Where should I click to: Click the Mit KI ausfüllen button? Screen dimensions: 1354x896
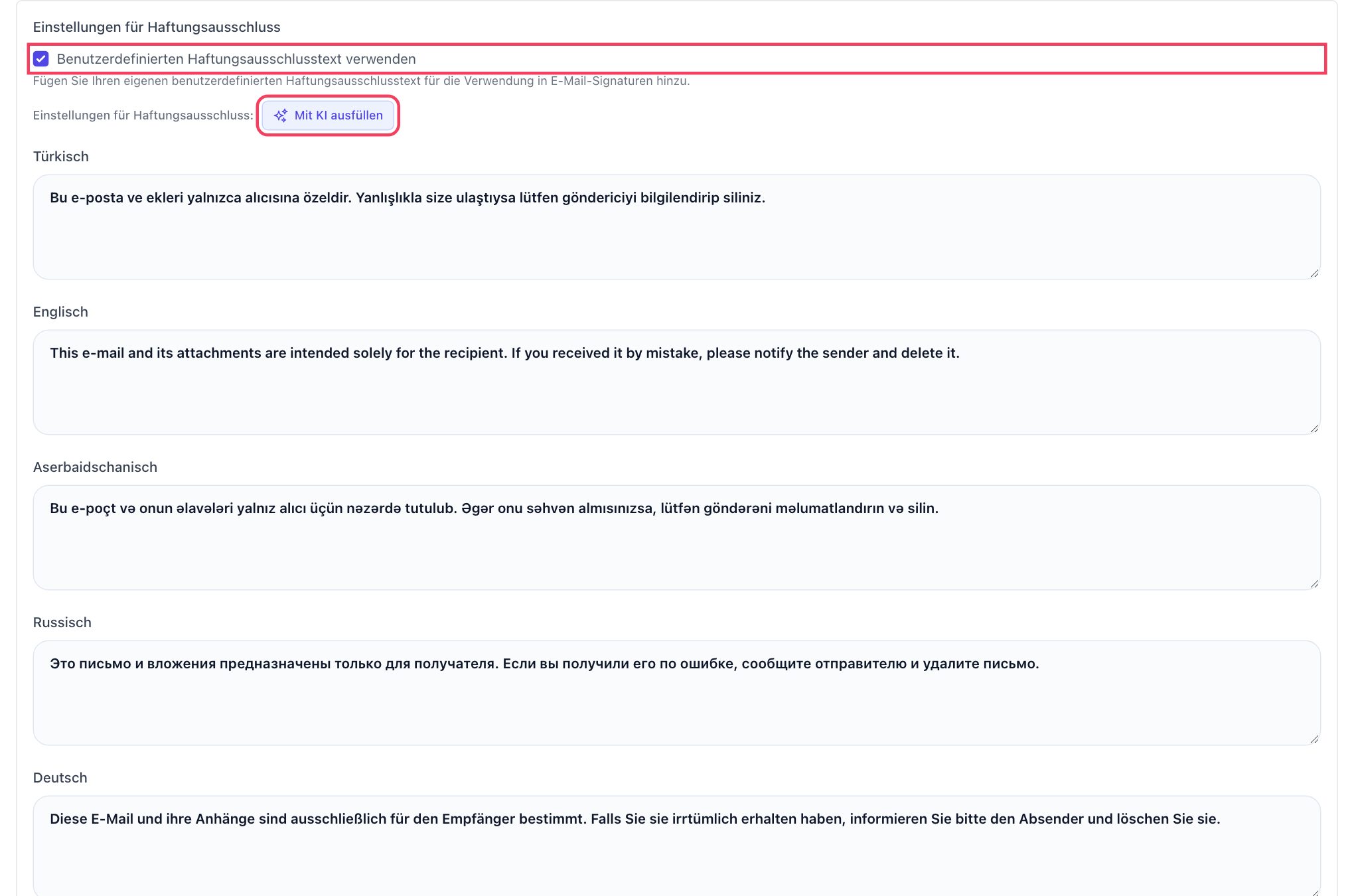[x=328, y=115]
